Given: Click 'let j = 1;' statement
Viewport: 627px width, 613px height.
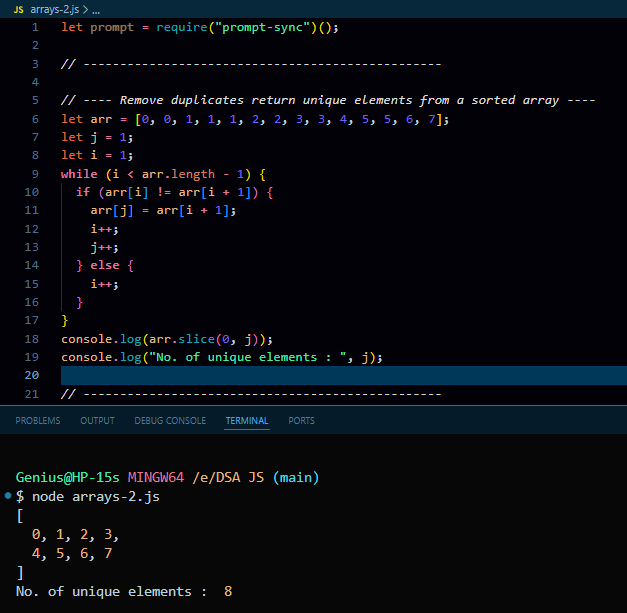Looking at the screenshot, I should tap(97, 138).
